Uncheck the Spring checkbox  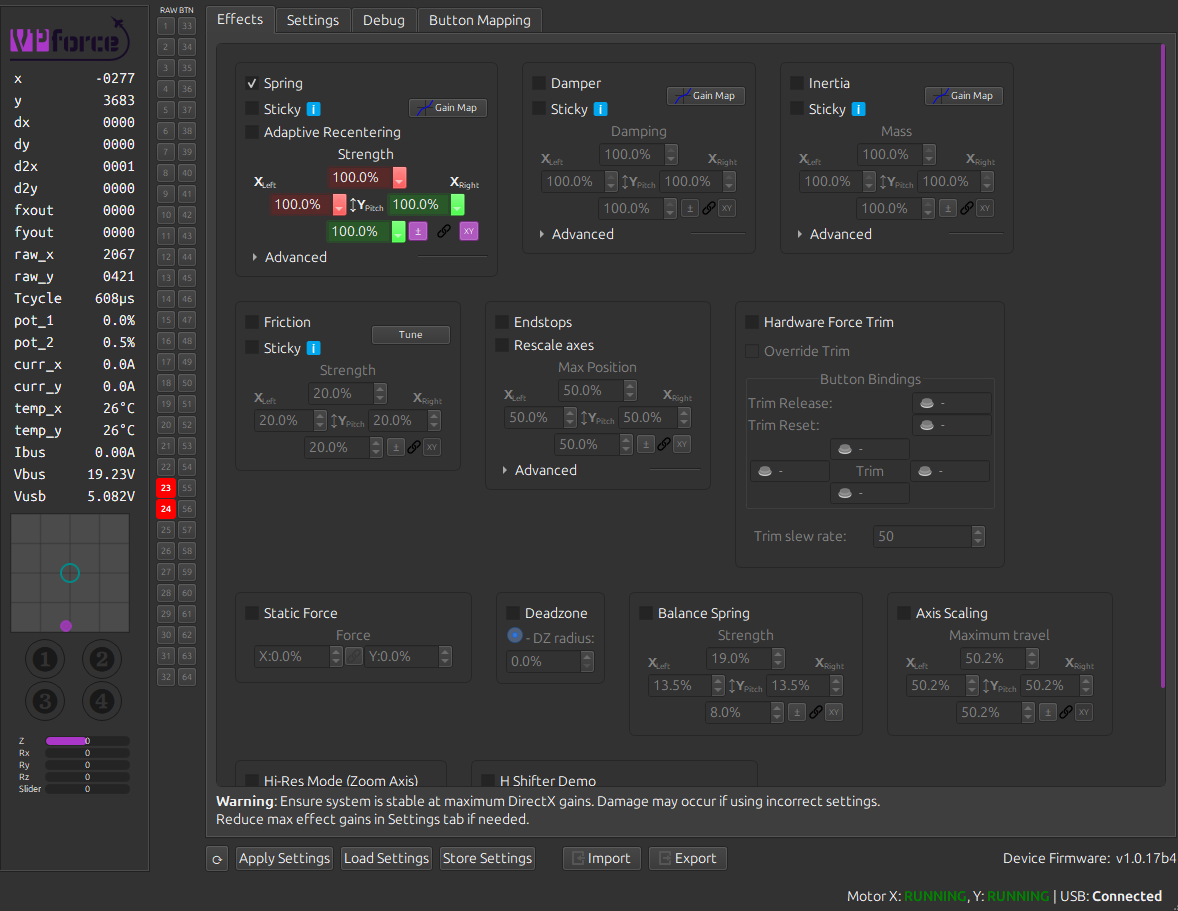pyautogui.click(x=252, y=83)
